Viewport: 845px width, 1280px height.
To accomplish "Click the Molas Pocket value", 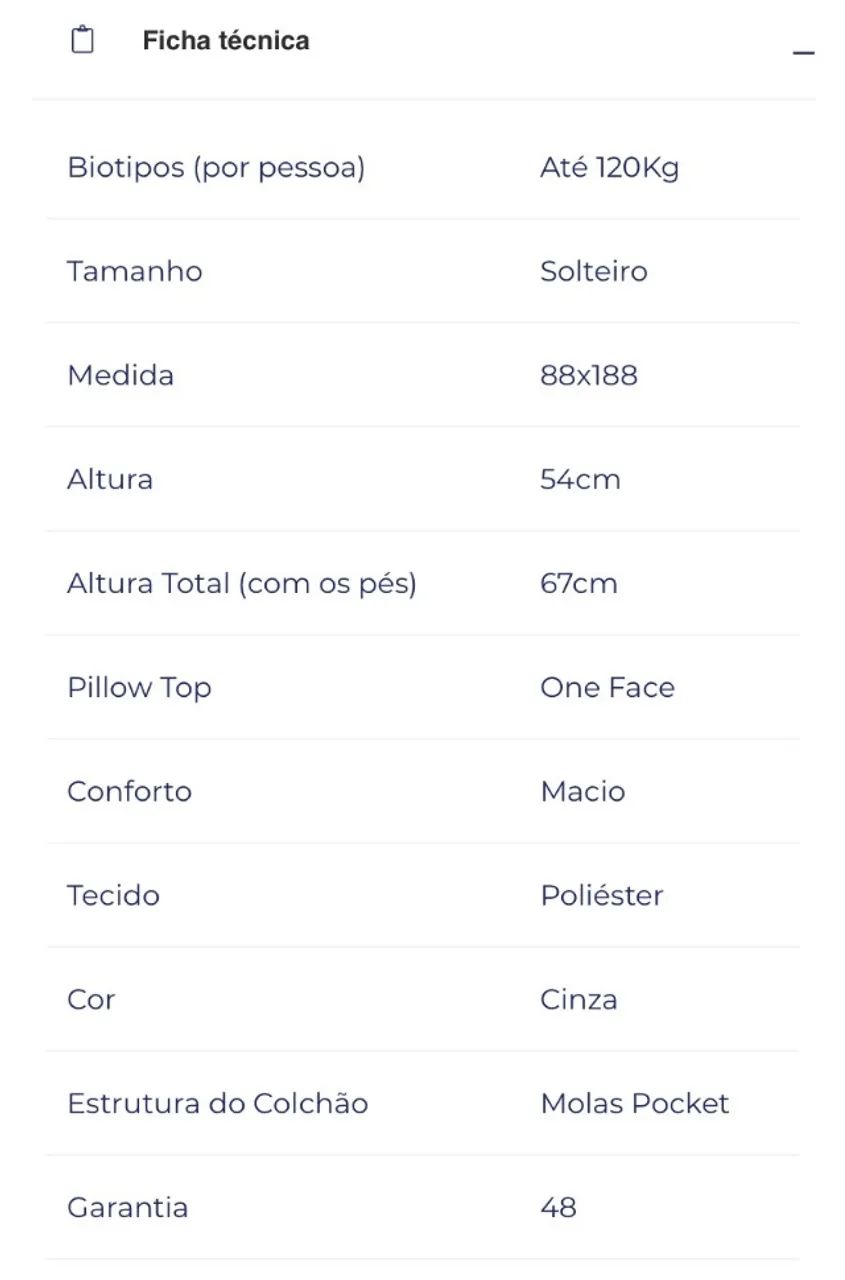I will (634, 1103).
